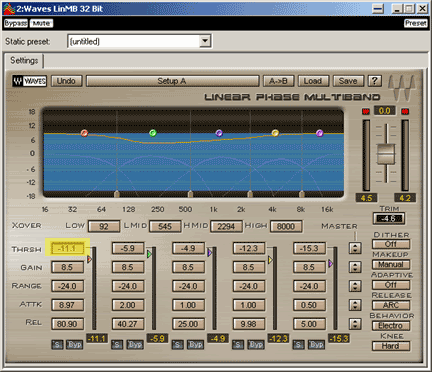Click the Trim value field
This screenshot has height=372, width=432.
389,219
